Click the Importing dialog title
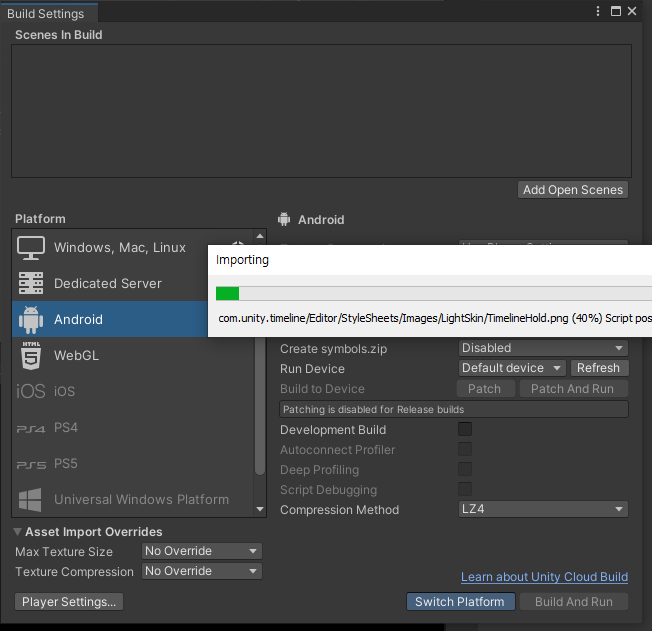 click(242, 260)
